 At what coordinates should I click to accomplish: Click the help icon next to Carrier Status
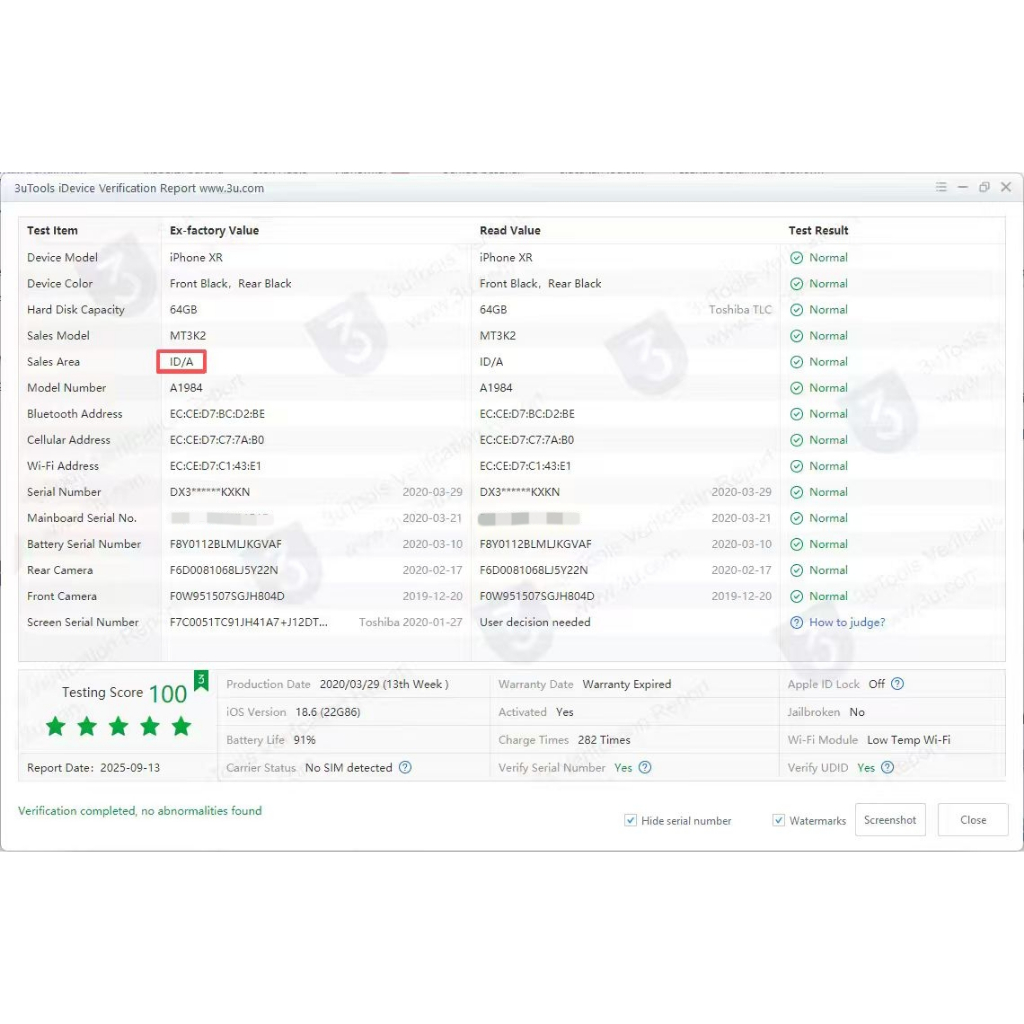pos(405,768)
